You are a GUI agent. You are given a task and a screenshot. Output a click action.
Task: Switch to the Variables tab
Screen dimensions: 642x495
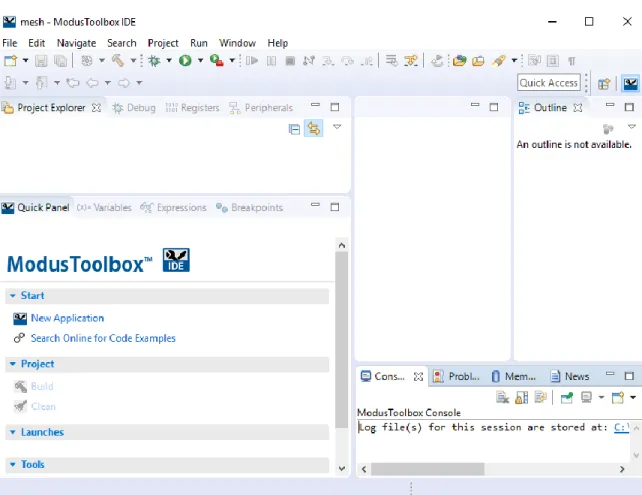click(x=104, y=208)
